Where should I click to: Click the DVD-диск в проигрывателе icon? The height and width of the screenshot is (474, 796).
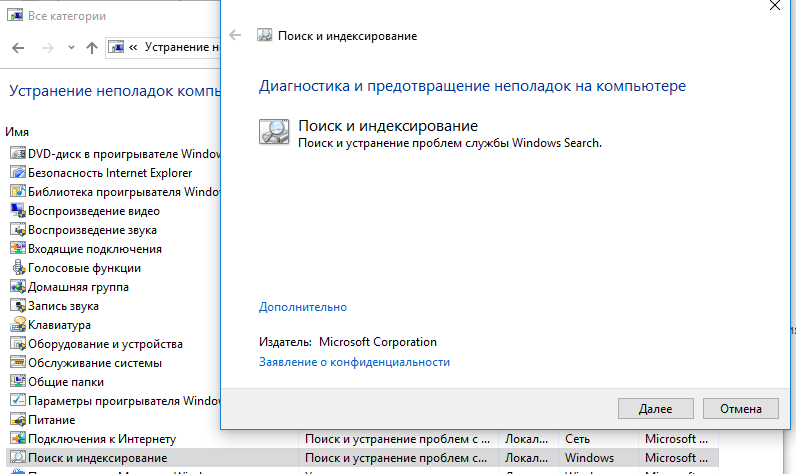pyautogui.click(x=18, y=153)
